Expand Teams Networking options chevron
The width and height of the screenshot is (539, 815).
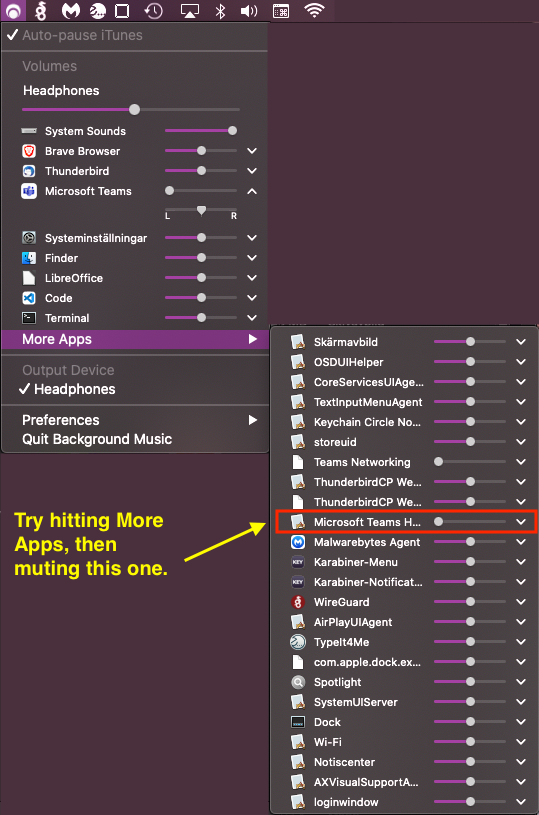point(521,462)
